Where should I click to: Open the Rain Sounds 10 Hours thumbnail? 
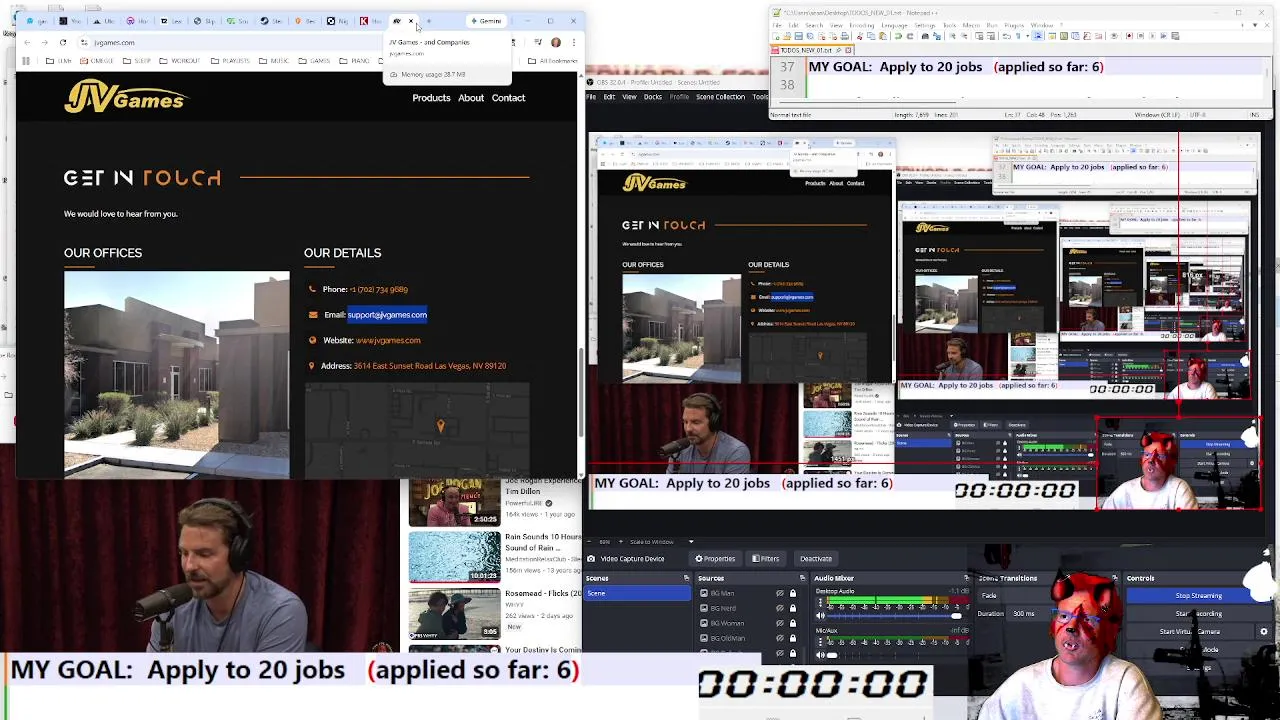[x=454, y=556]
